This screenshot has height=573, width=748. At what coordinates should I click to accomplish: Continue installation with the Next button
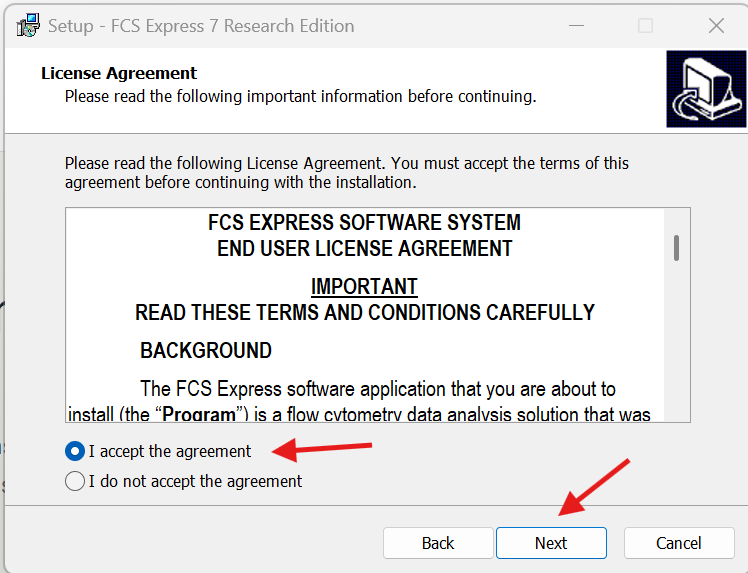[551, 543]
